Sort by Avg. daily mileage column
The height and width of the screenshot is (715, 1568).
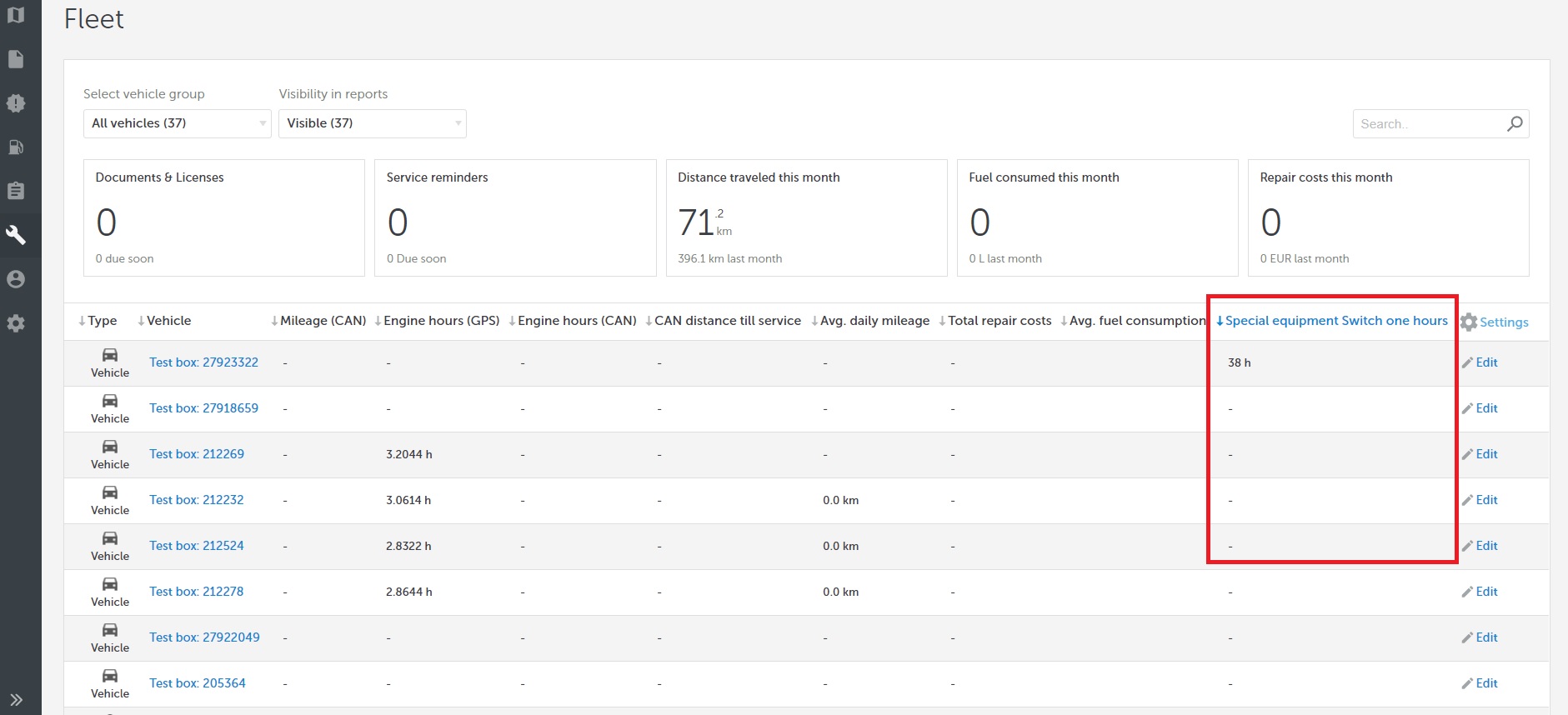(870, 321)
